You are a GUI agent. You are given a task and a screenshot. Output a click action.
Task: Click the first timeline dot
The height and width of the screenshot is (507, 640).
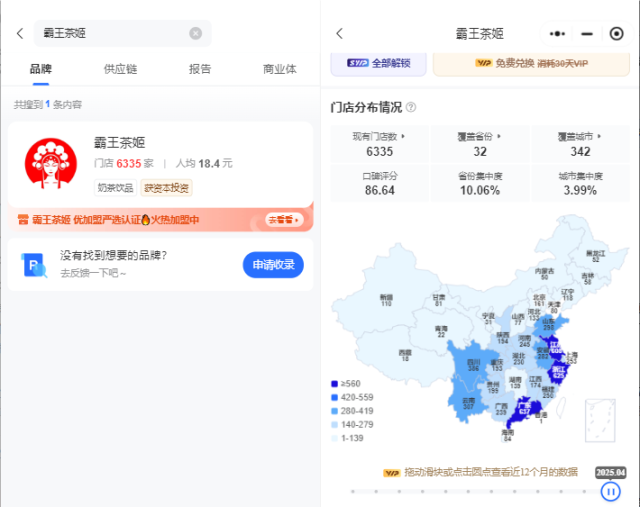(x=353, y=491)
